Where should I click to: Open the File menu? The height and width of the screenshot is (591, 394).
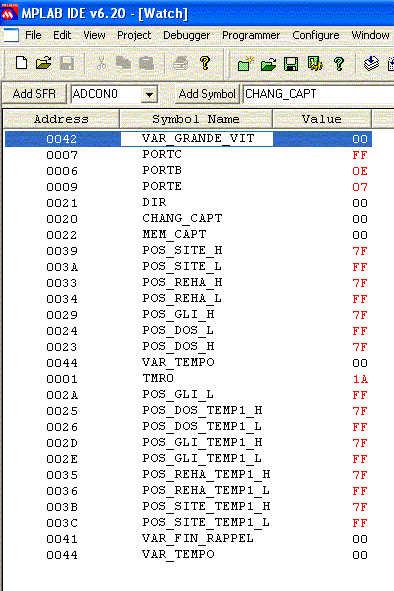pyautogui.click(x=33, y=35)
